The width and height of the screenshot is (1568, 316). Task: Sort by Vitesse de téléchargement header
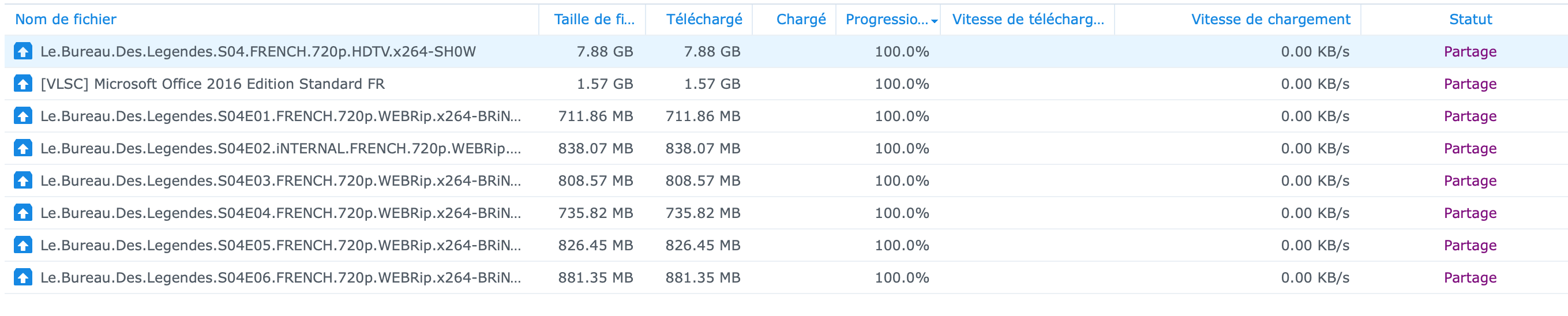click(x=1027, y=20)
